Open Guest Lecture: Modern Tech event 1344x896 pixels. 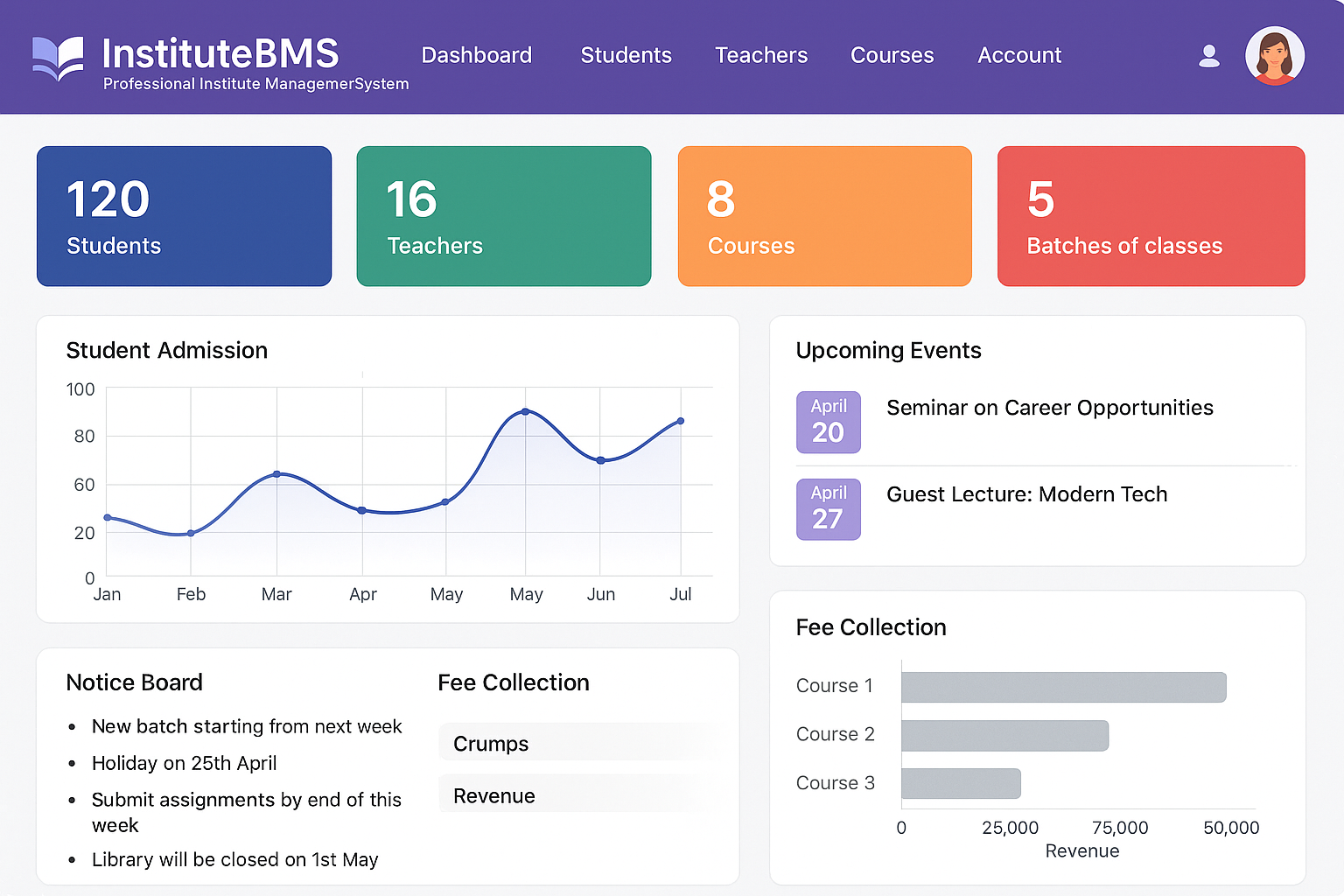1027,494
